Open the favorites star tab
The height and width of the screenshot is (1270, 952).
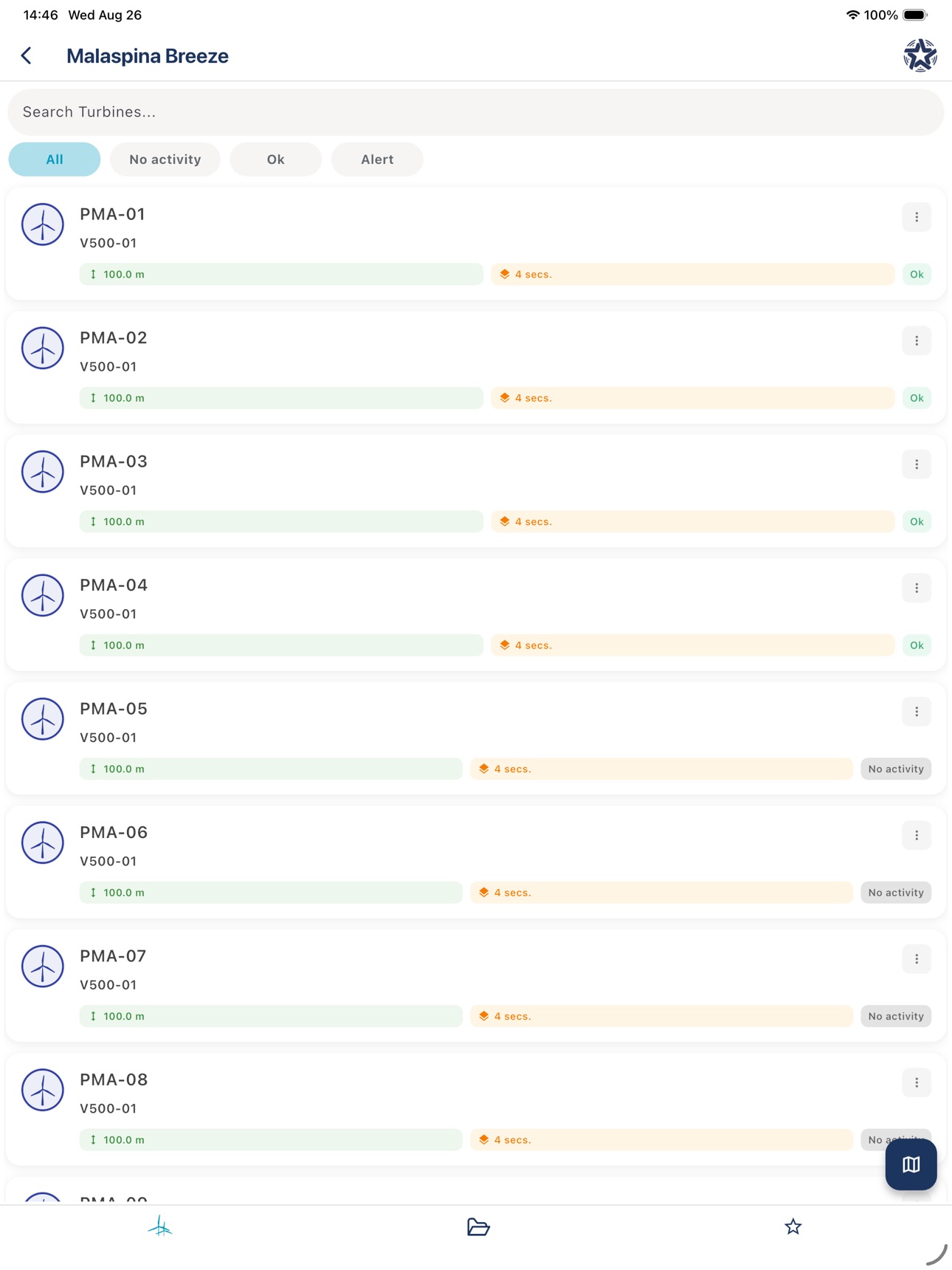click(793, 1226)
